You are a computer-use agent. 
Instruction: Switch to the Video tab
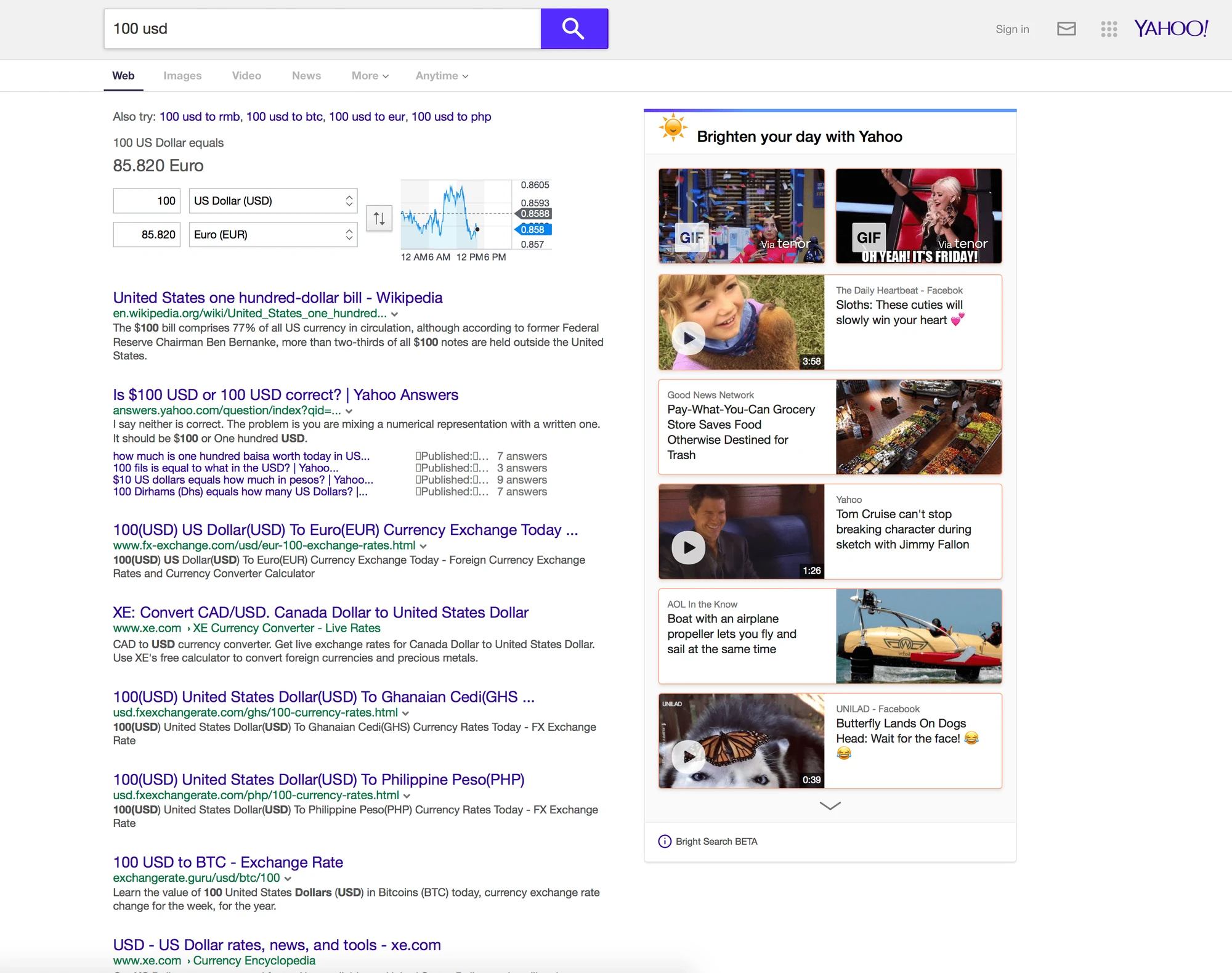[246, 76]
